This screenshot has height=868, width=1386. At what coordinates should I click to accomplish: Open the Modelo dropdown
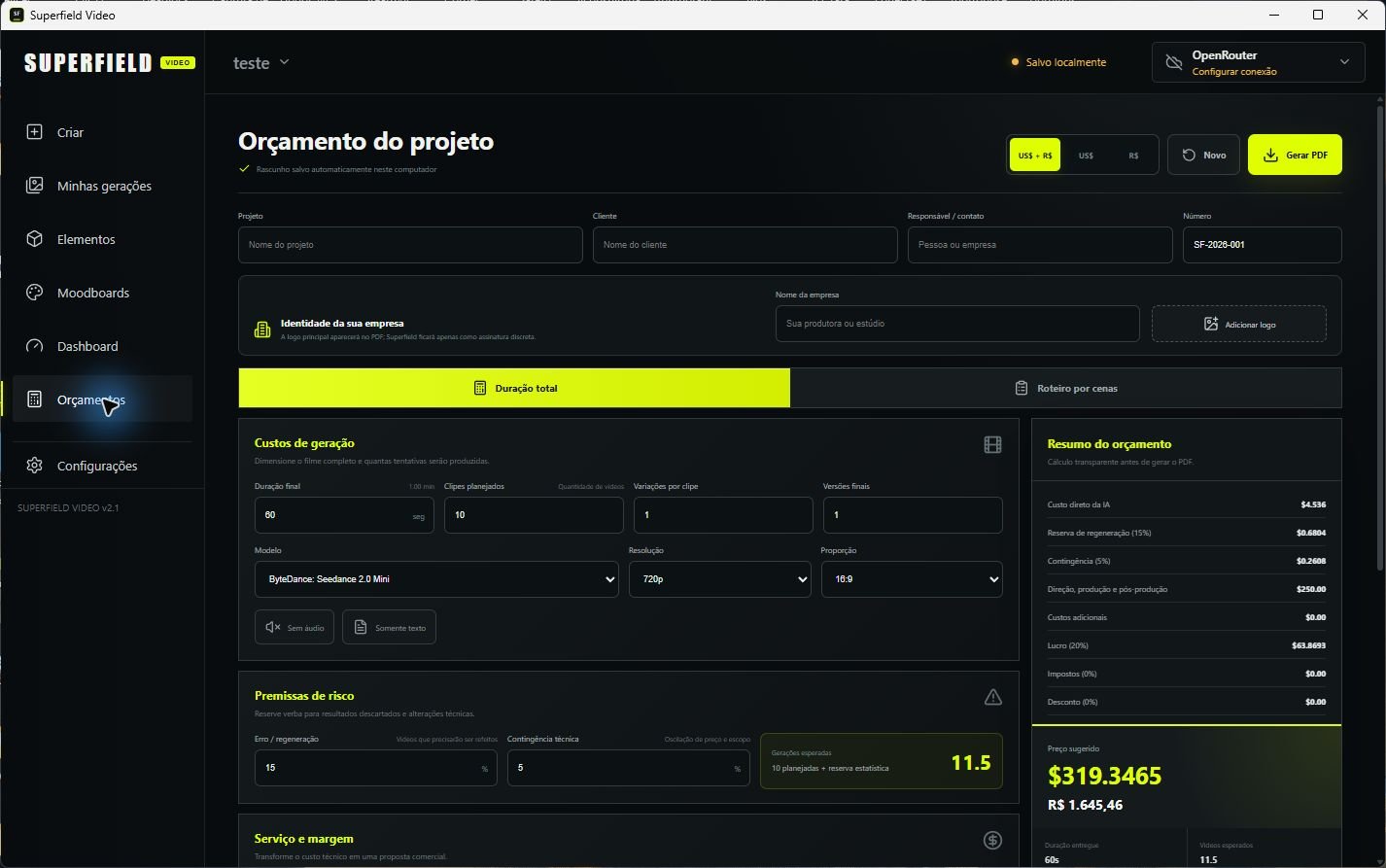(436, 579)
